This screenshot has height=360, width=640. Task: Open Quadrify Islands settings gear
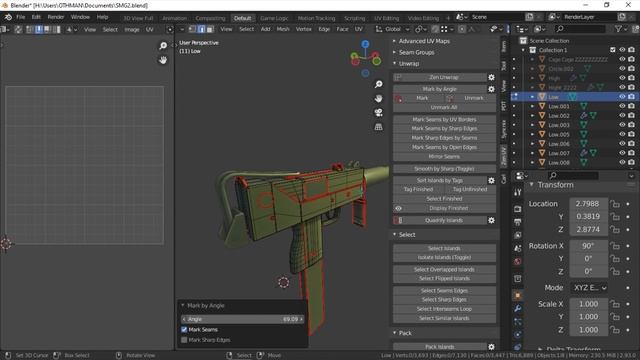491,220
